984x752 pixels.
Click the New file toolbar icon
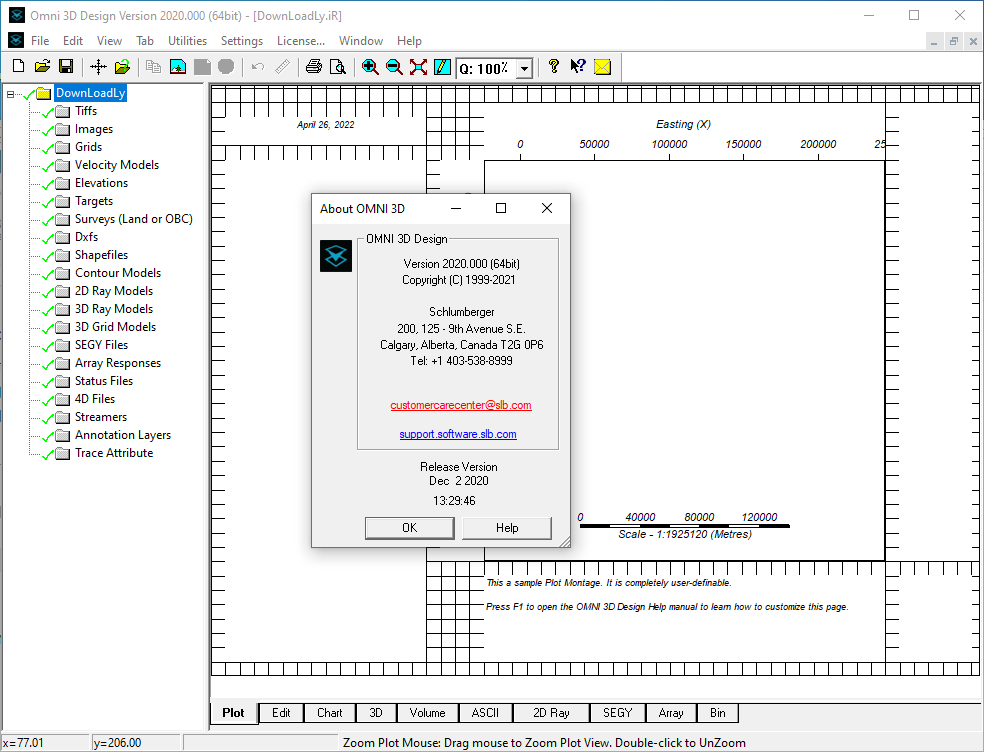(x=19, y=67)
